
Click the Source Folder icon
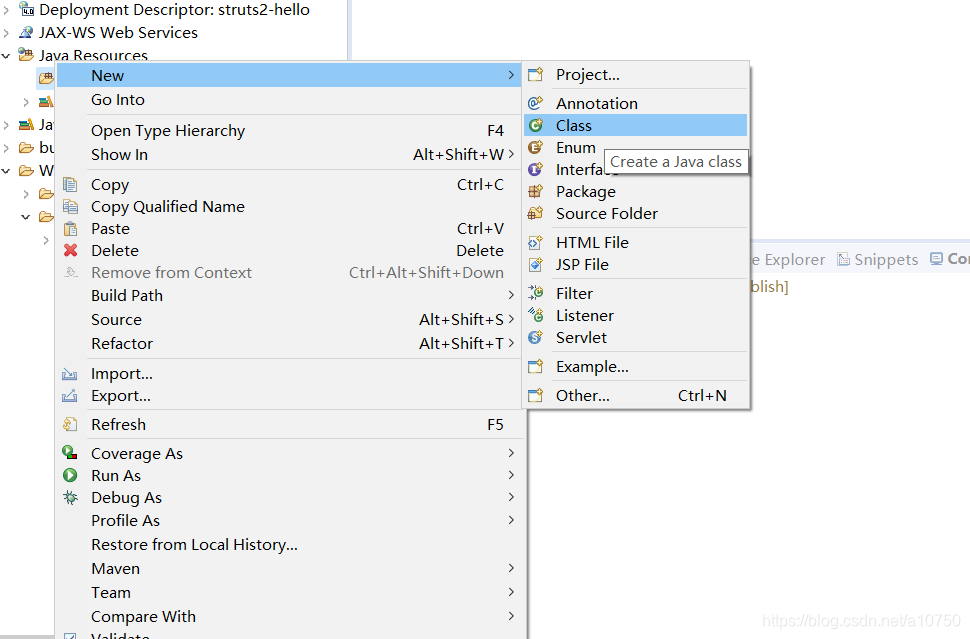[x=535, y=213]
